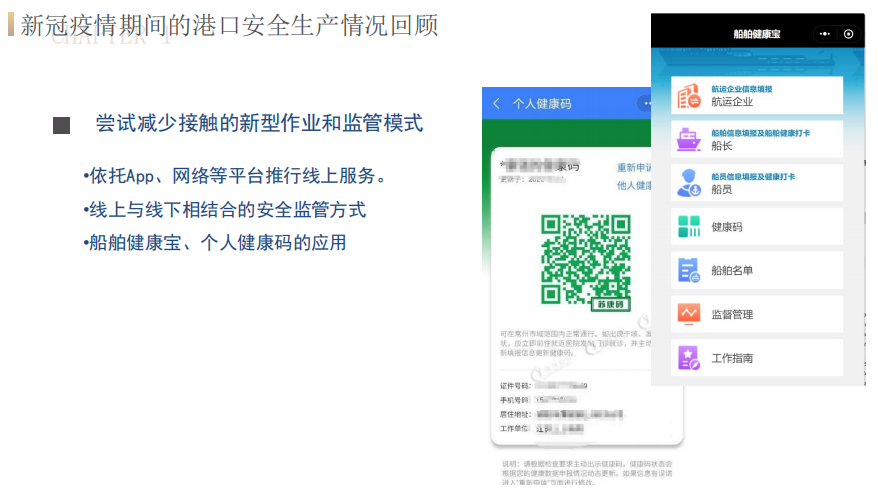Open the 船员 menu entry
The height and width of the screenshot is (496, 878).
click(x=757, y=183)
